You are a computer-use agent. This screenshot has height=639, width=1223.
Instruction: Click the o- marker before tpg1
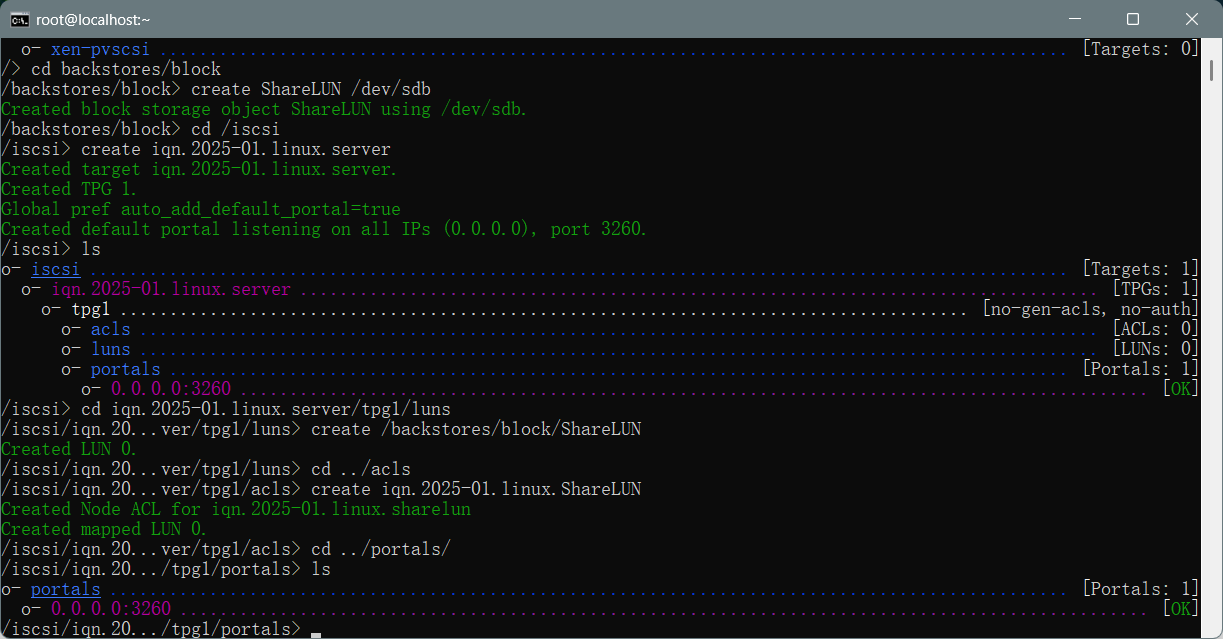pos(51,309)
